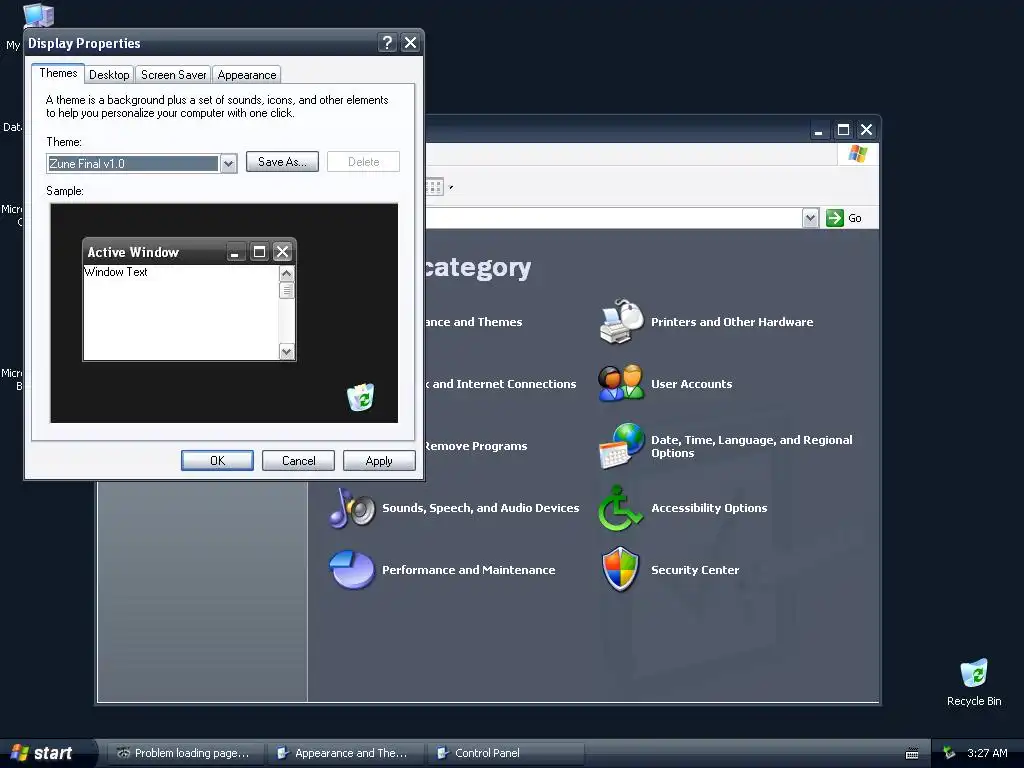This screenshot has height=768, width=1024.
Task: Open Printers and Other Hardware link
Action: coord(732,322)
